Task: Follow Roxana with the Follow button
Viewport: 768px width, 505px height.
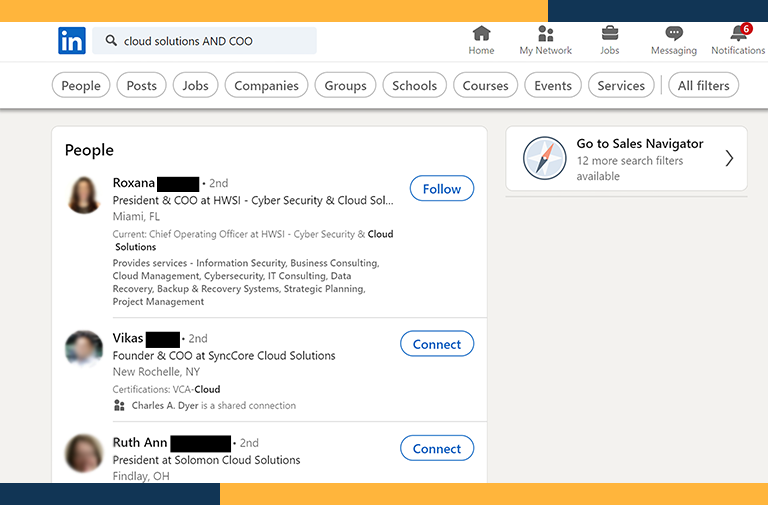Action: pos(442,189)
